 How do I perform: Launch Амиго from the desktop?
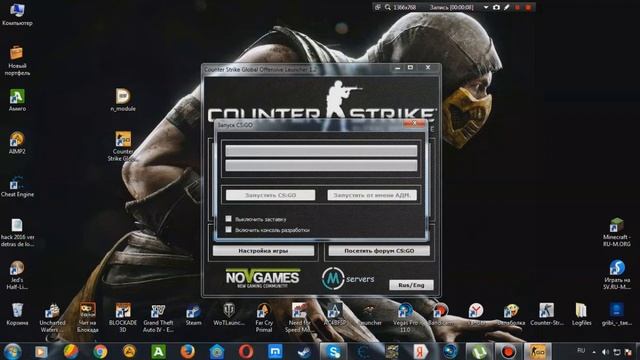(x=17, y=100)
